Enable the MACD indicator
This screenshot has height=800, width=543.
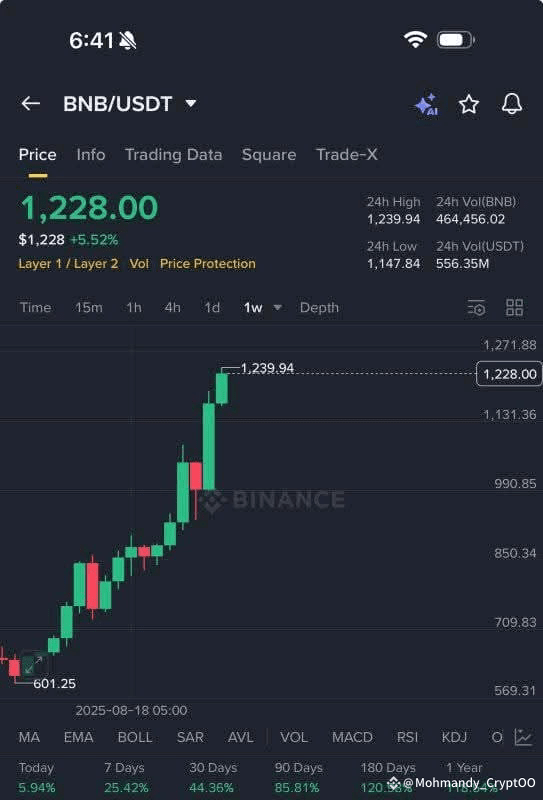tap(352, 737)
